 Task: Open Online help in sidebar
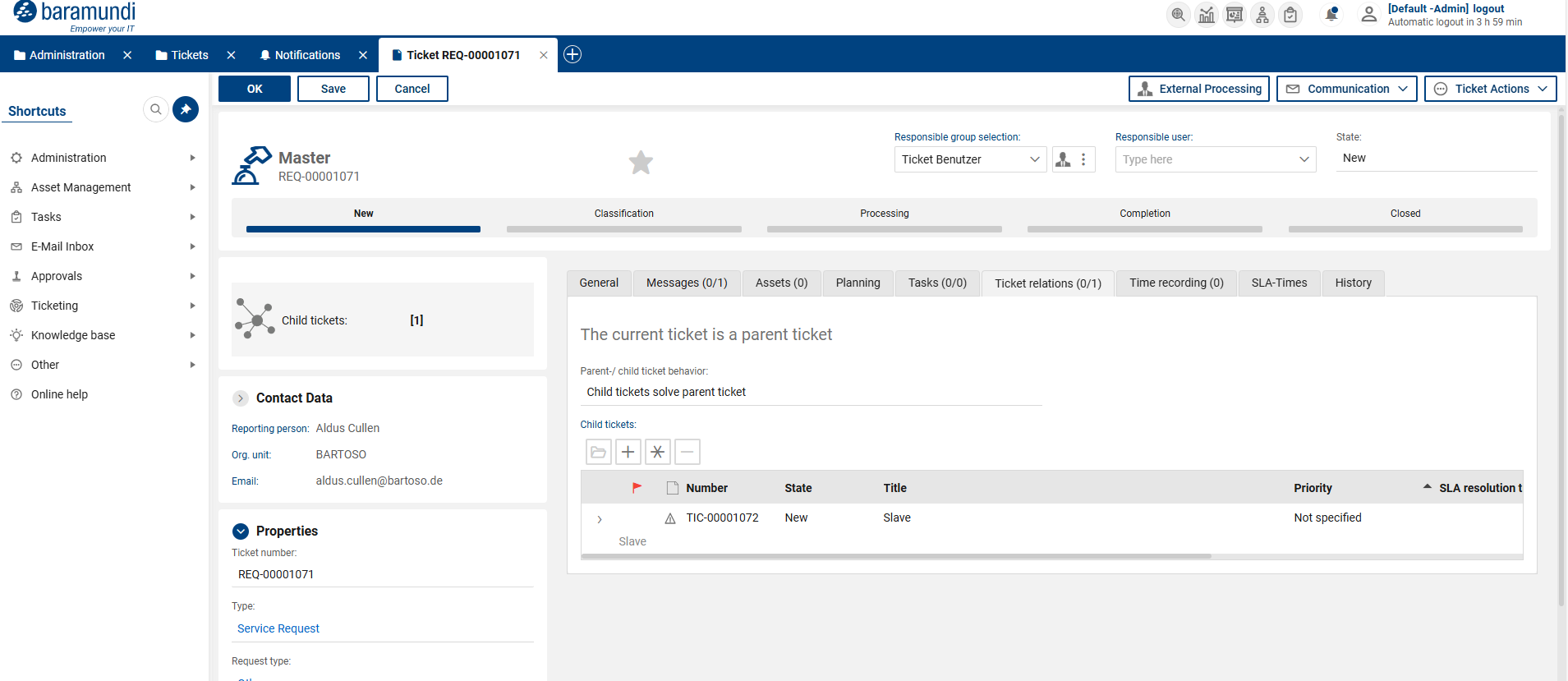[x=59, y=394]
